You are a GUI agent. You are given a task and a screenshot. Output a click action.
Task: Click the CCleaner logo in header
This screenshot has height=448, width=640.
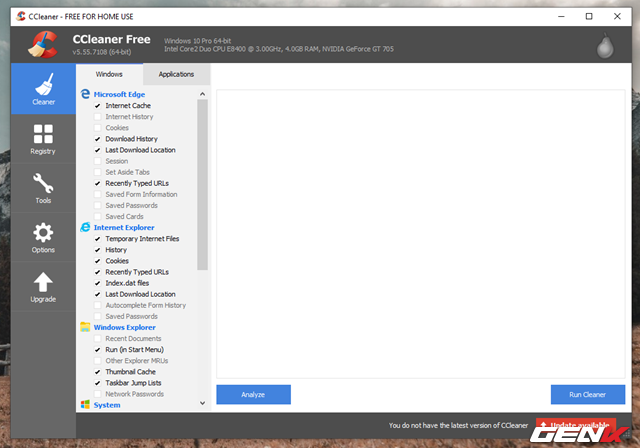click(43, 44)
